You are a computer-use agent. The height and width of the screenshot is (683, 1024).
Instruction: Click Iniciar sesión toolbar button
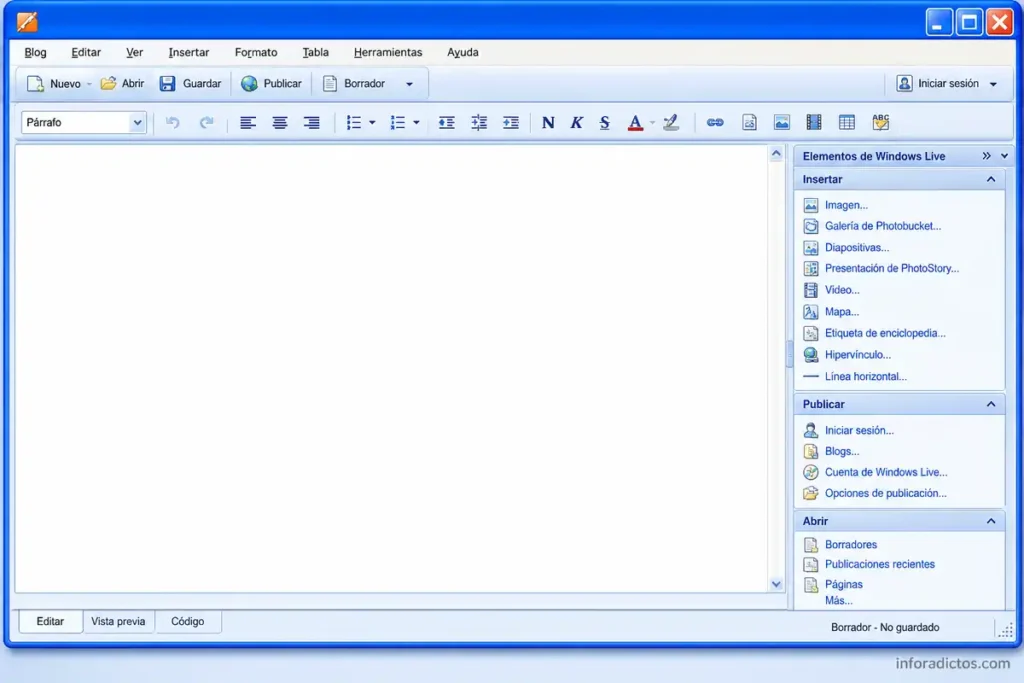point(938,84)
